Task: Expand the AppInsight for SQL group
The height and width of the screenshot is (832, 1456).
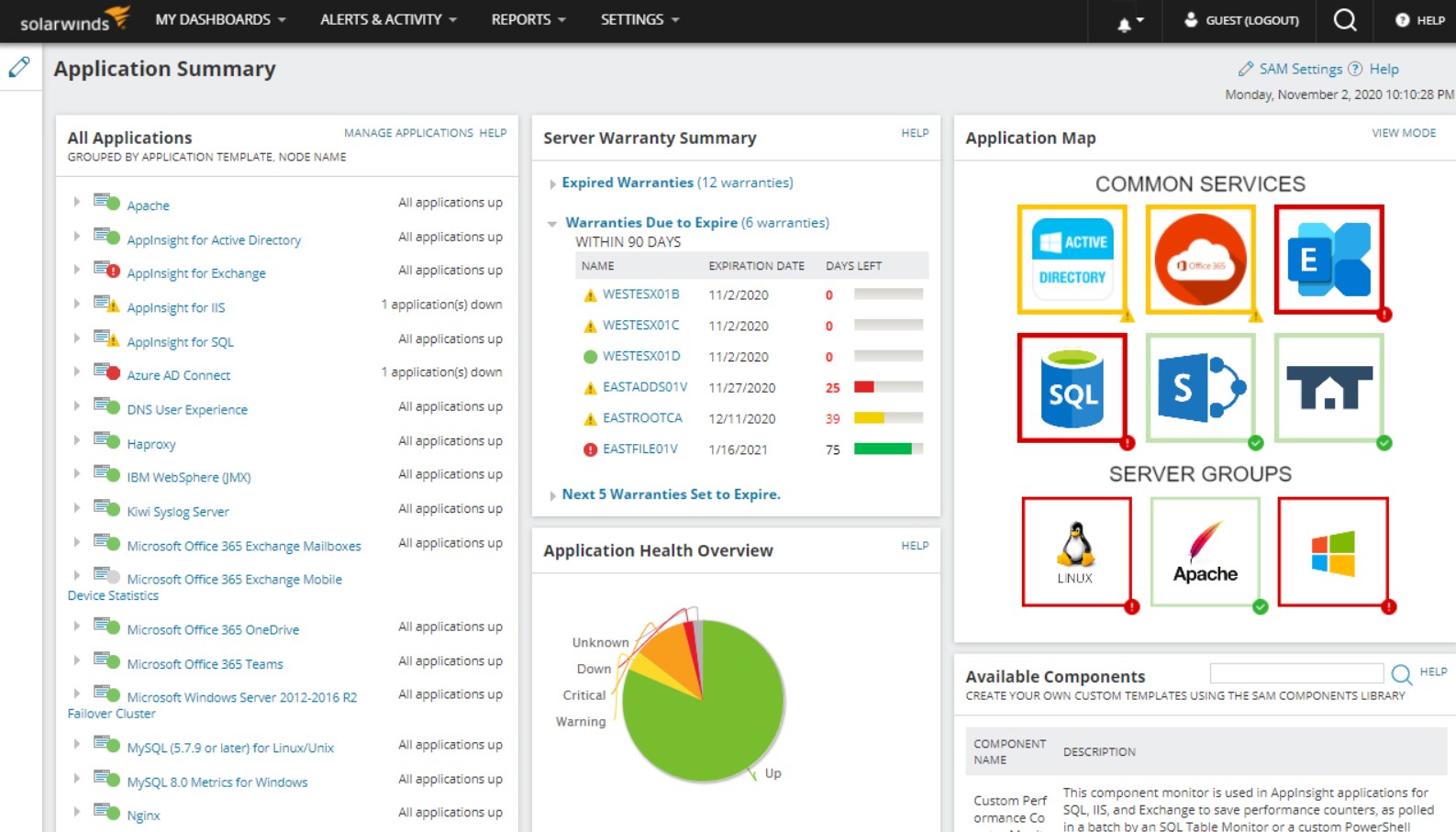Action: pyautogui.click(x=77, y=338)
